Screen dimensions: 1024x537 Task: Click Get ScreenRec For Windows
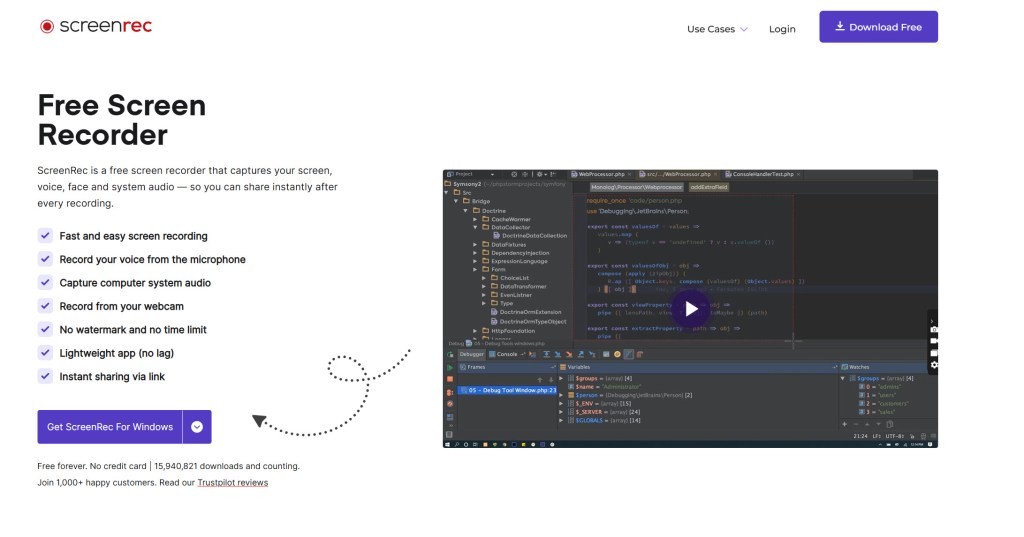(x=110, y=427)
